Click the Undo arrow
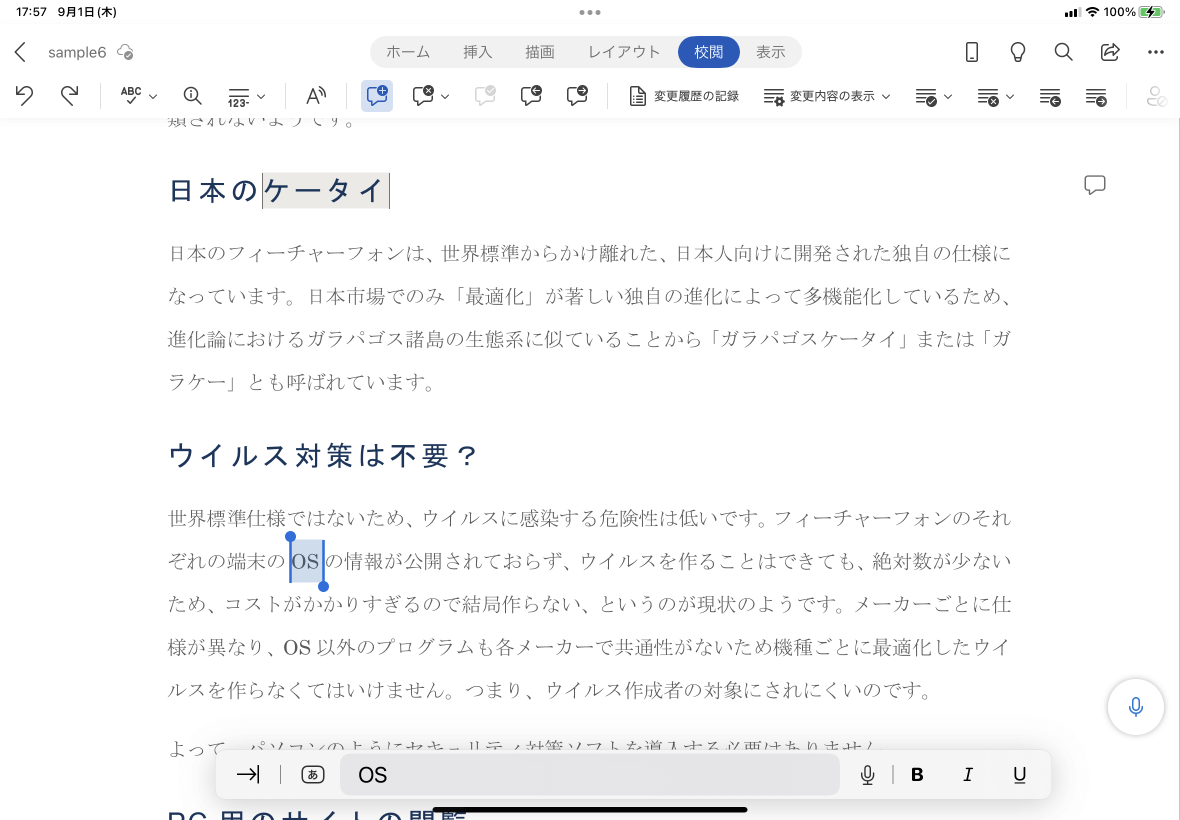The width and height of the screenshot is (1180, 820). pyautogui.click(x=24, y=95)
